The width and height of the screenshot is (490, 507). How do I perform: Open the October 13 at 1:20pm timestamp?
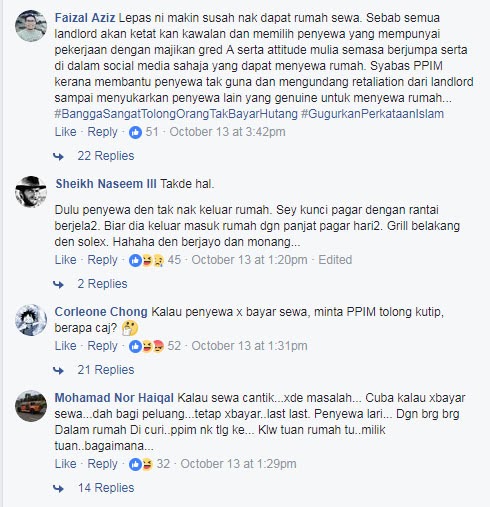[x=249, y=260]
